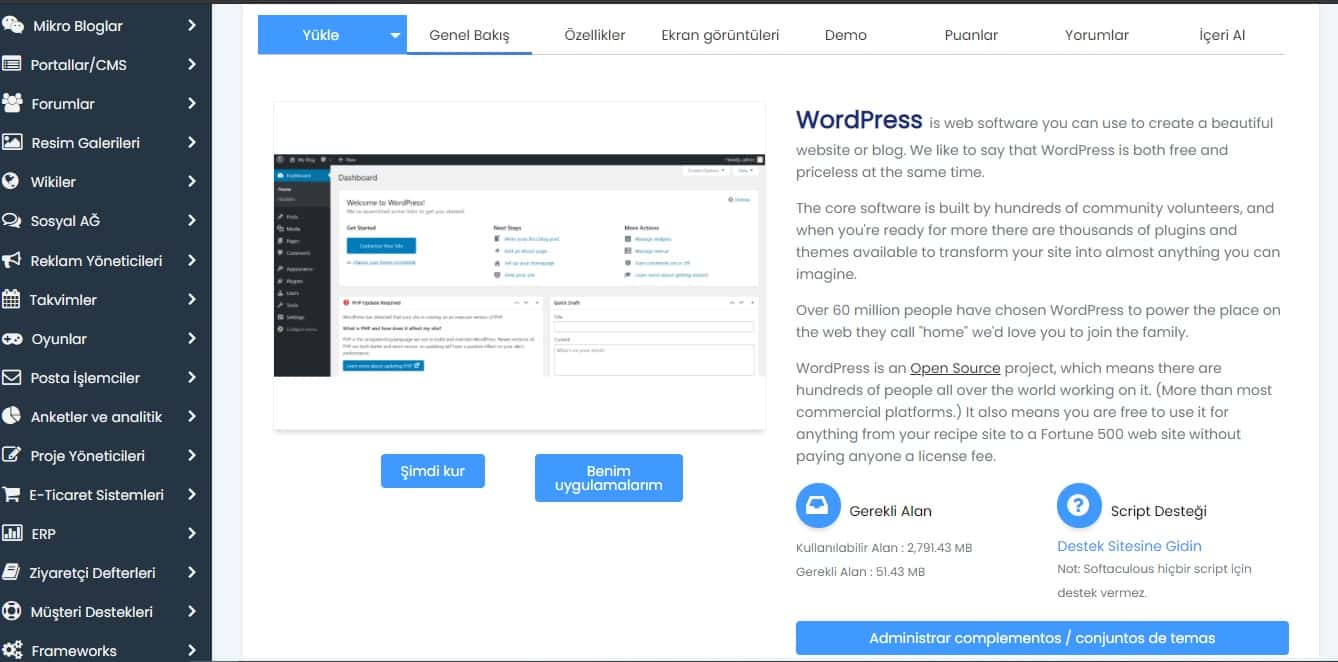Viewport: 1338px width, 662px height.
Task: Click the Wikiler globe icon
Action: 12,182
